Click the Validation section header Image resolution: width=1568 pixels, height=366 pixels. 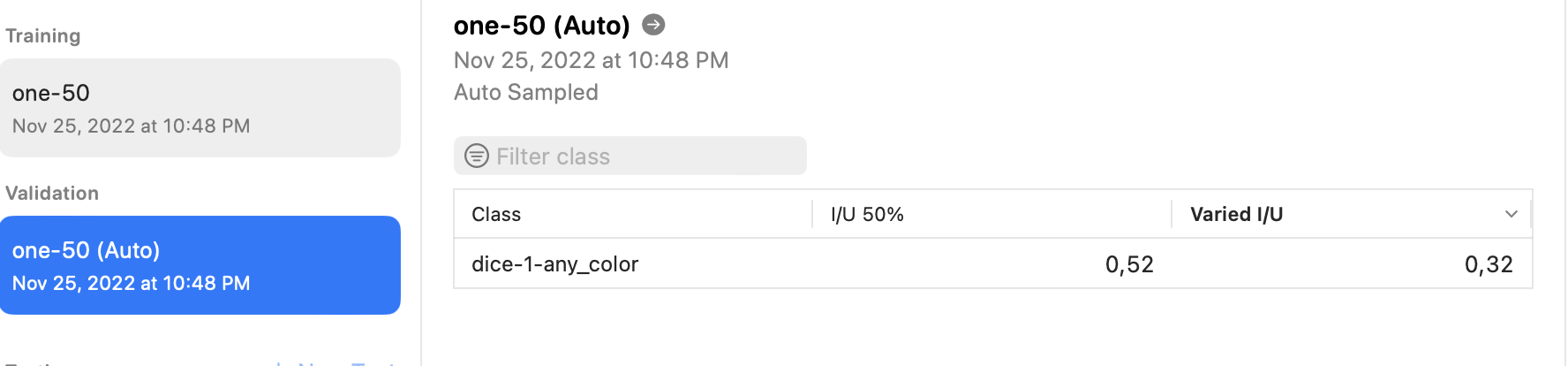click(52, 194)
